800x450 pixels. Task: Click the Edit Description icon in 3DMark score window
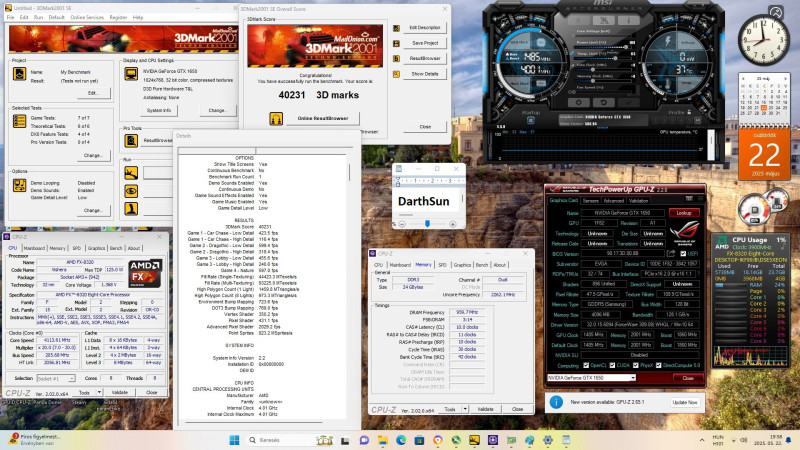click(396, 28)
